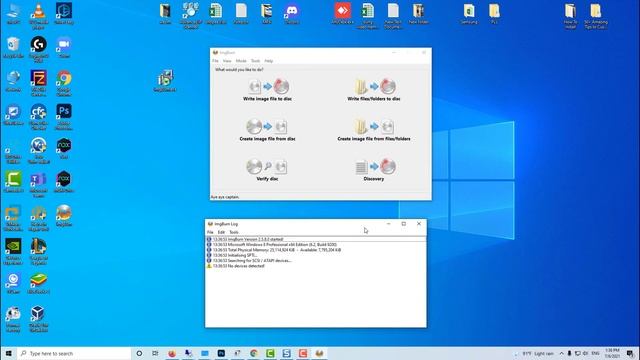The image size is (640, 360).
Task: Select the League of Legends desktop icon
Action: 38,251
